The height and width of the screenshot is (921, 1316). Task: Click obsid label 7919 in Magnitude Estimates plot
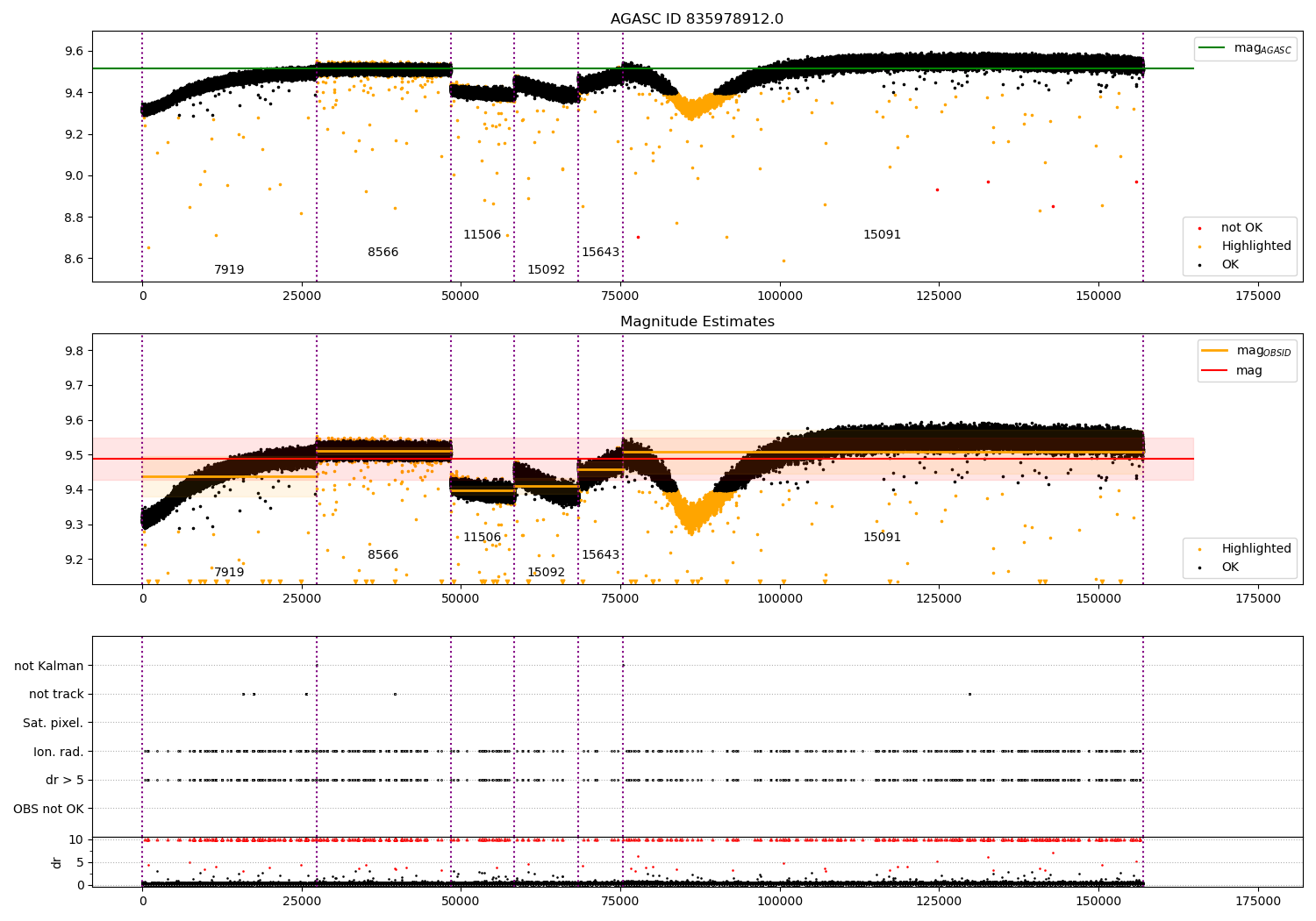click(x=229, y=573)
